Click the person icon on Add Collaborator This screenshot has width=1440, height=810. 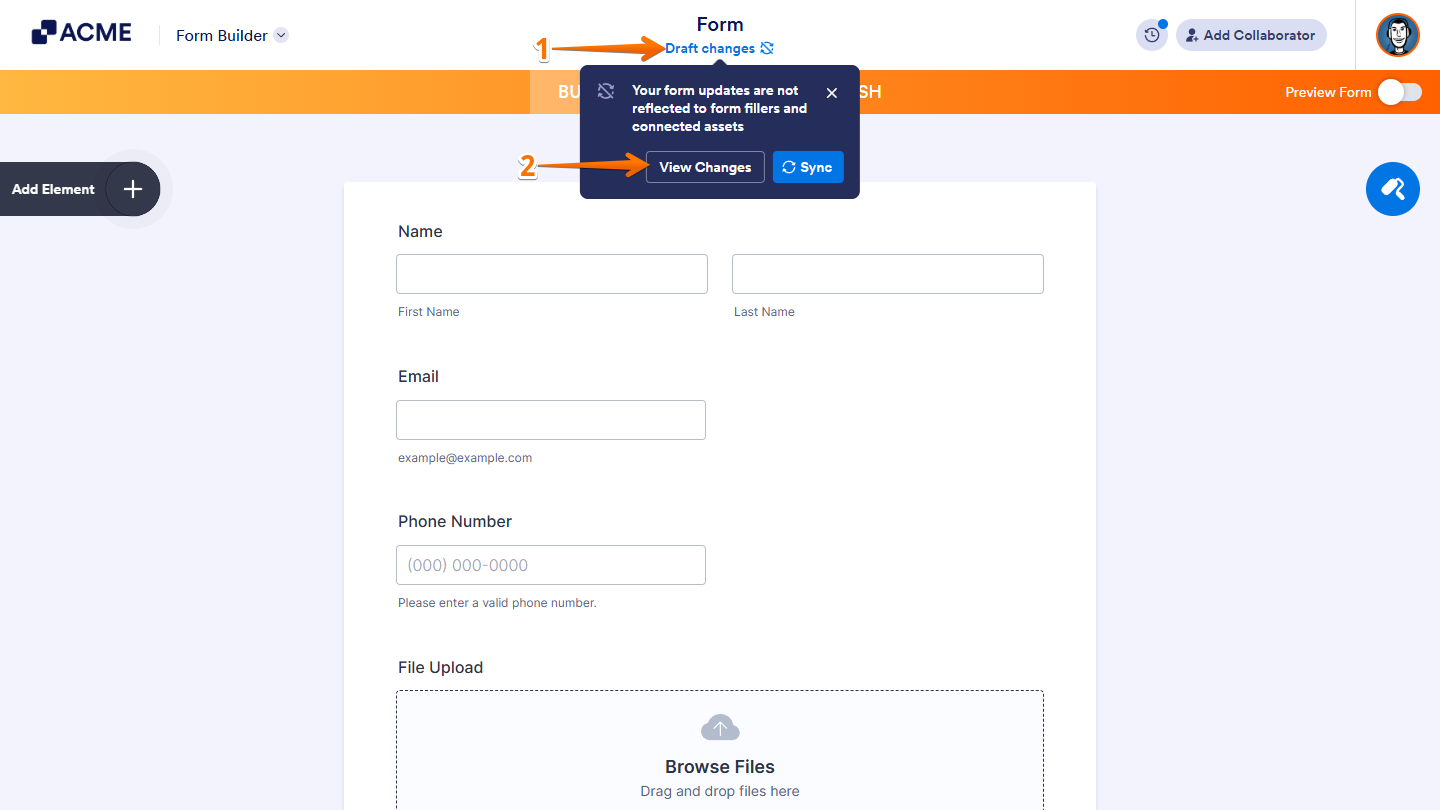pyautogui.click(x=1191, y=35)
